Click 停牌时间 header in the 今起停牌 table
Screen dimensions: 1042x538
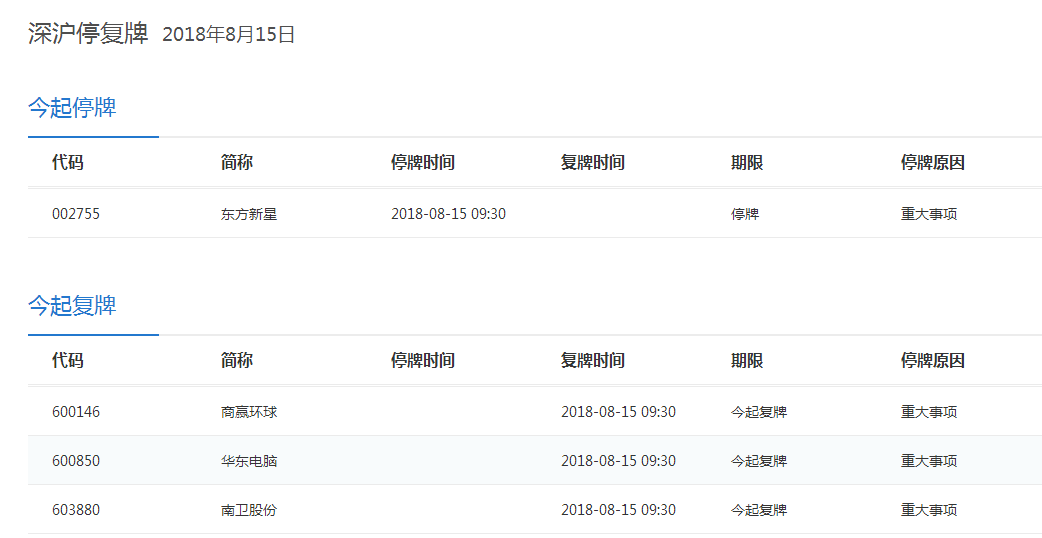423,163
